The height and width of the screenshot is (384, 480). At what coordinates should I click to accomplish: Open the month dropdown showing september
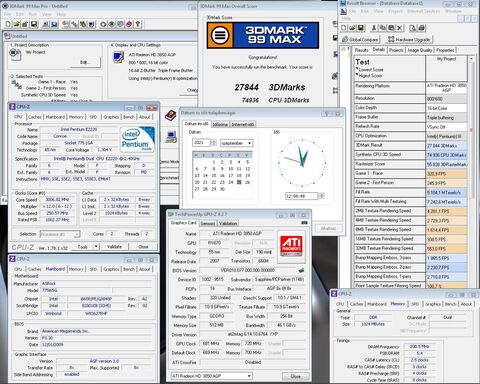236,143
